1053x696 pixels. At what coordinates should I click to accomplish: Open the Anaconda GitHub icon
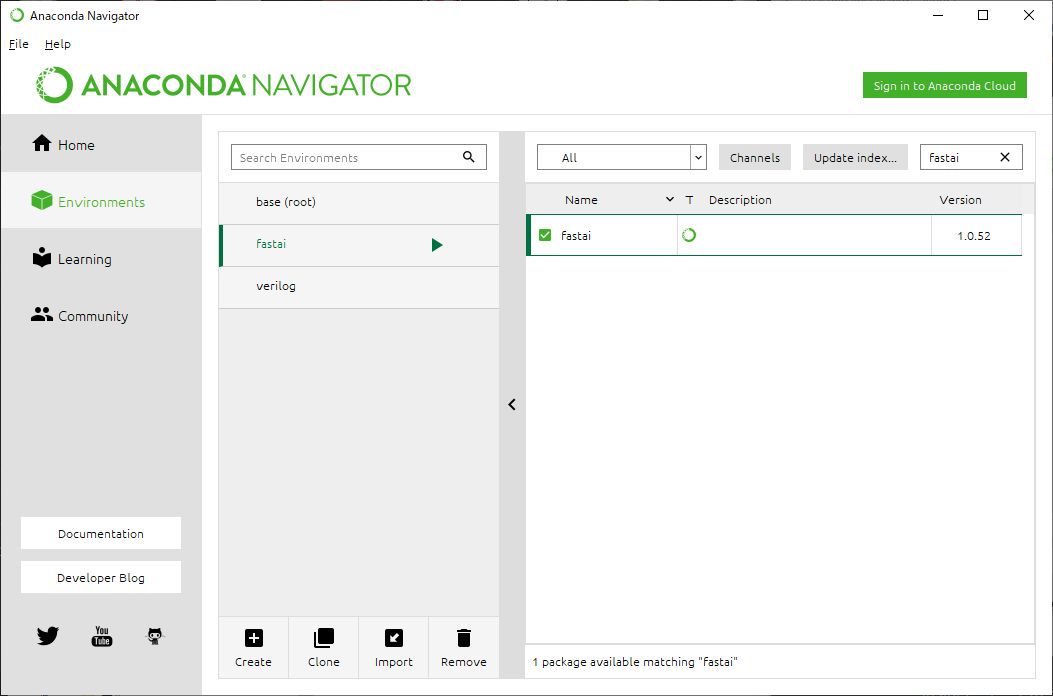(155, 636)
